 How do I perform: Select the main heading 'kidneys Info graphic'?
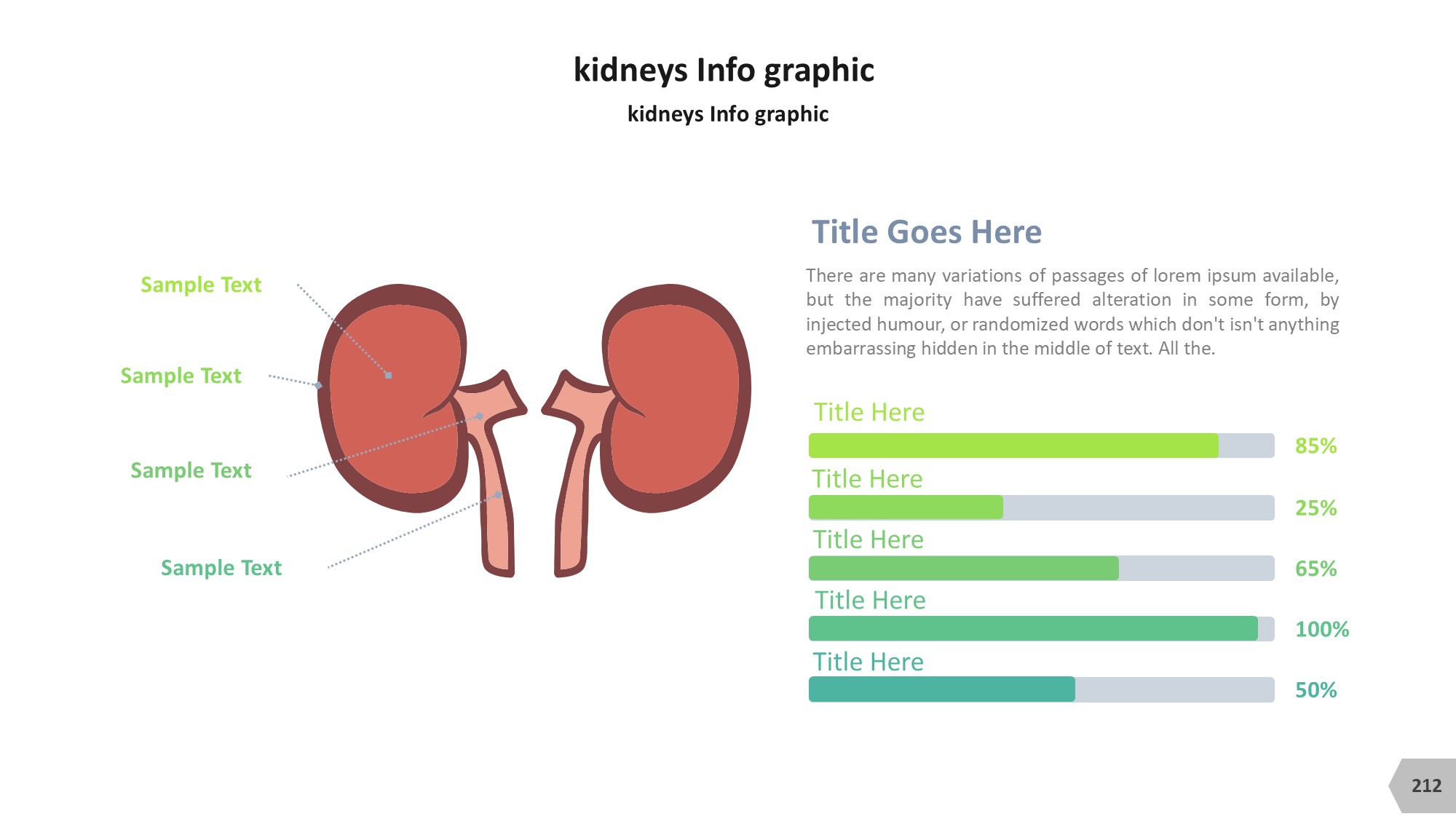[724, 71]
